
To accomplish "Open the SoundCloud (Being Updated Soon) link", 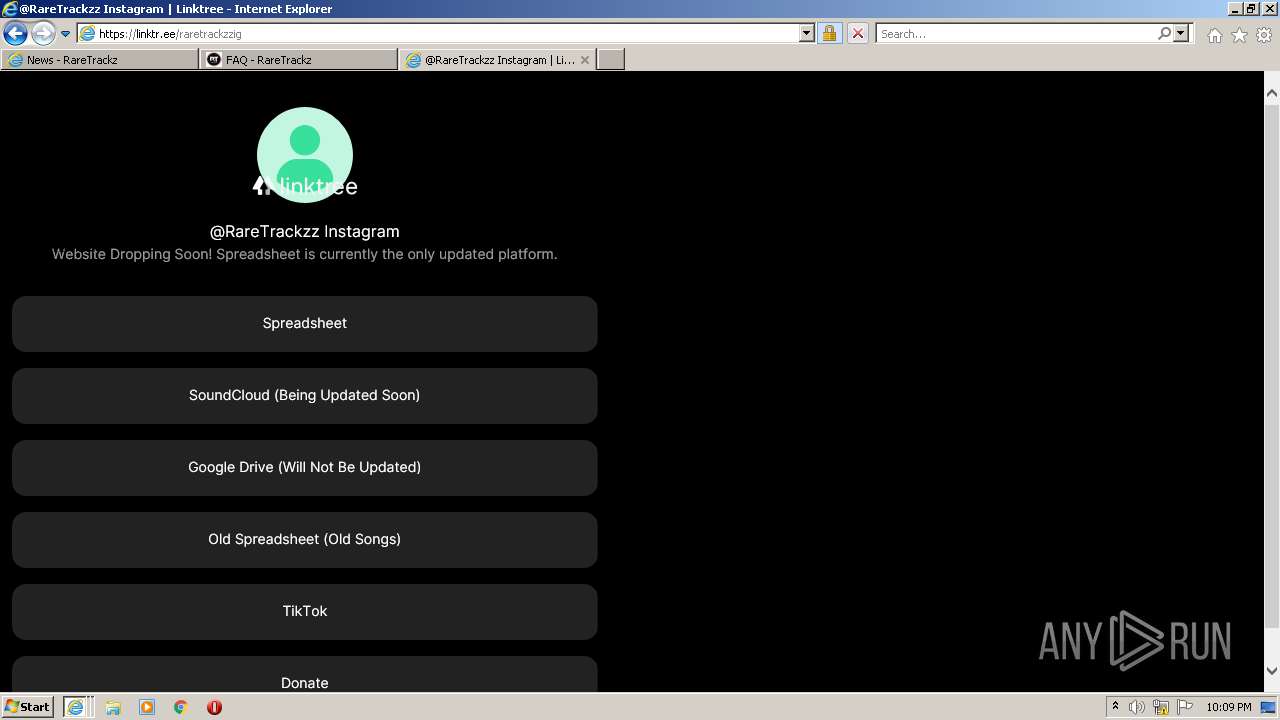I will point(305,396).
